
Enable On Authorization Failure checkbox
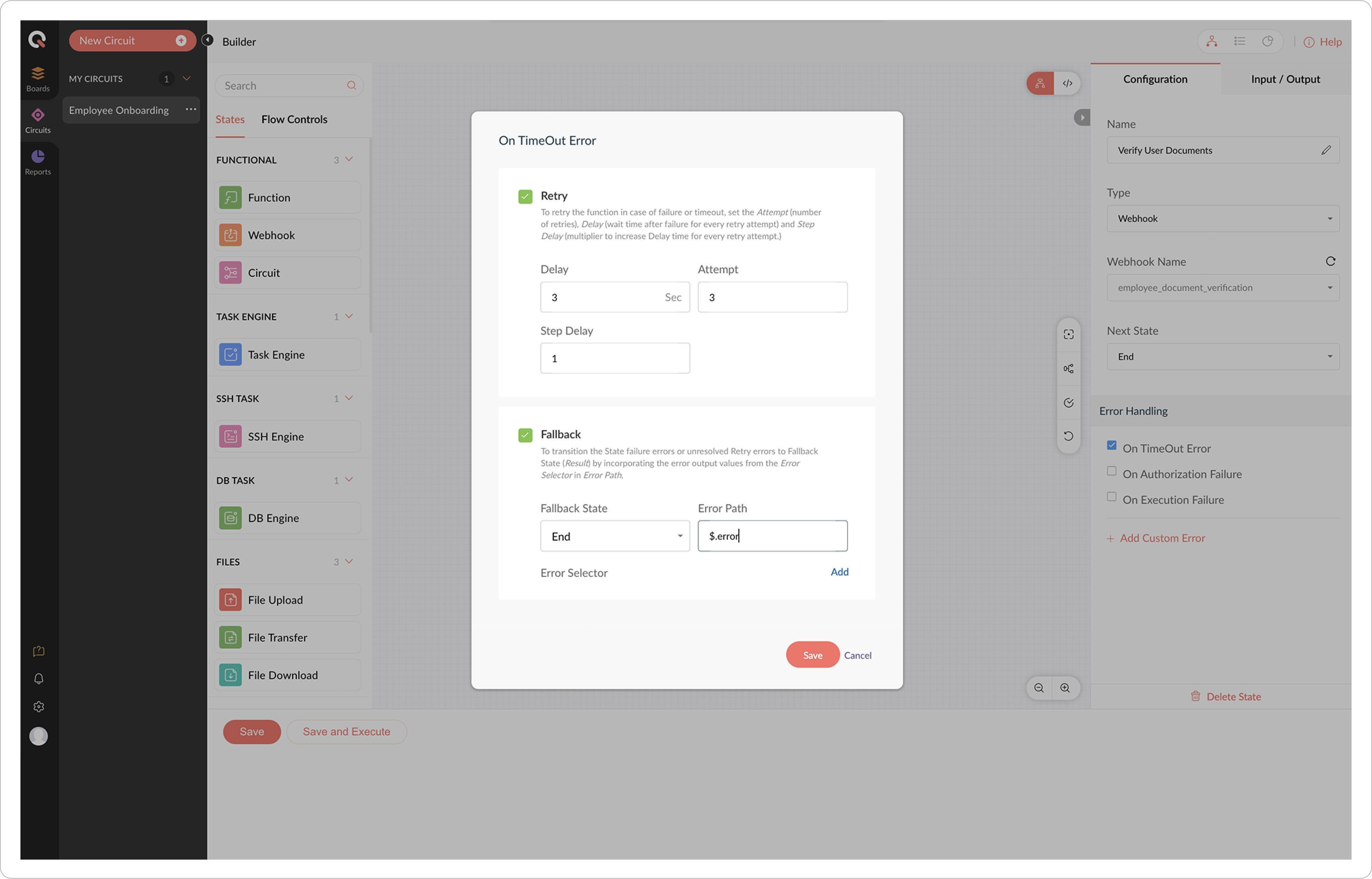pos(1111,472)
